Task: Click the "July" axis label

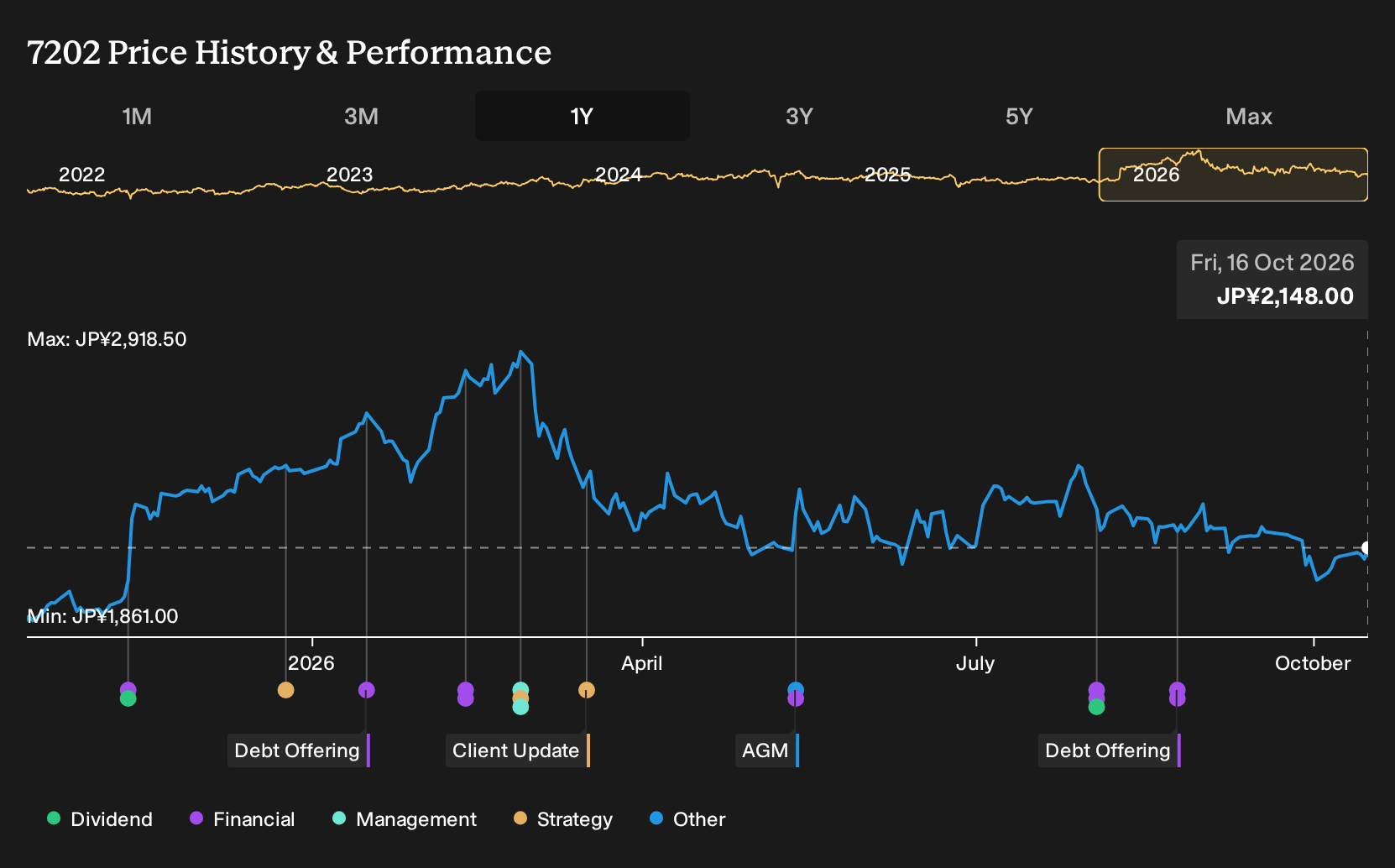Action: click(975, 663)
